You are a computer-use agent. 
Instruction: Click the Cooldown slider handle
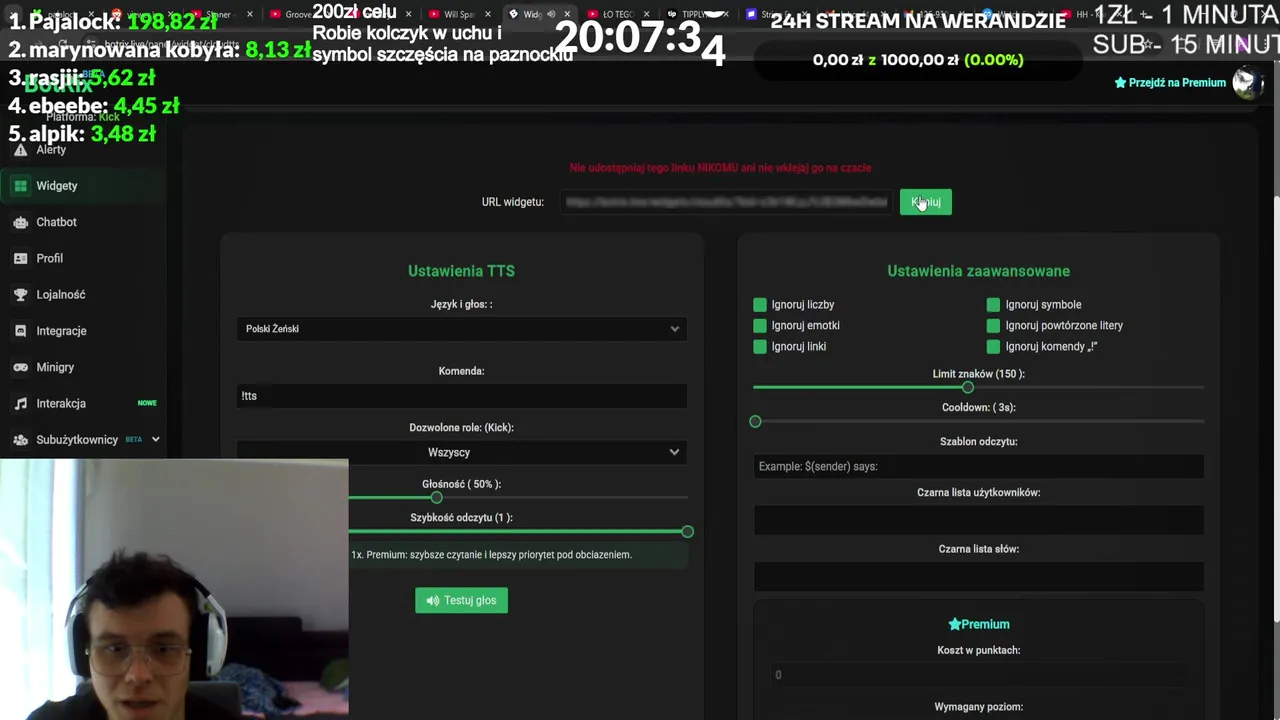[x=755, y=421]
